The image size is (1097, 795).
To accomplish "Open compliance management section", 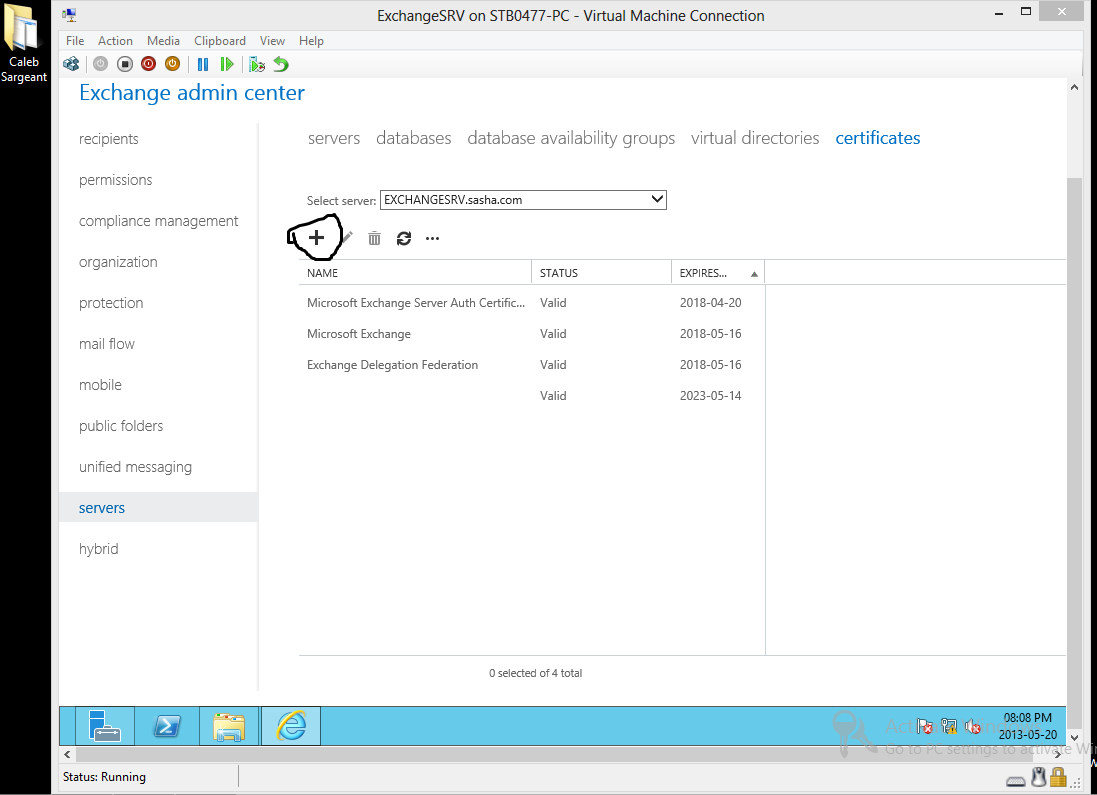I will coord(158,221).
